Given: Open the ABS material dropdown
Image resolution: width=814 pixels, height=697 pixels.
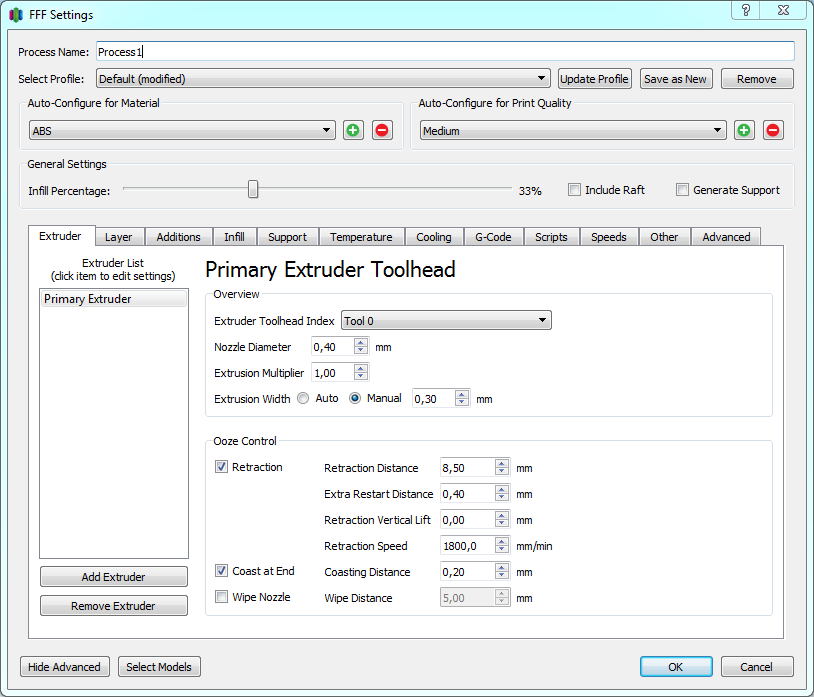Looking at the screenshot, I should [x=182, y=130].
